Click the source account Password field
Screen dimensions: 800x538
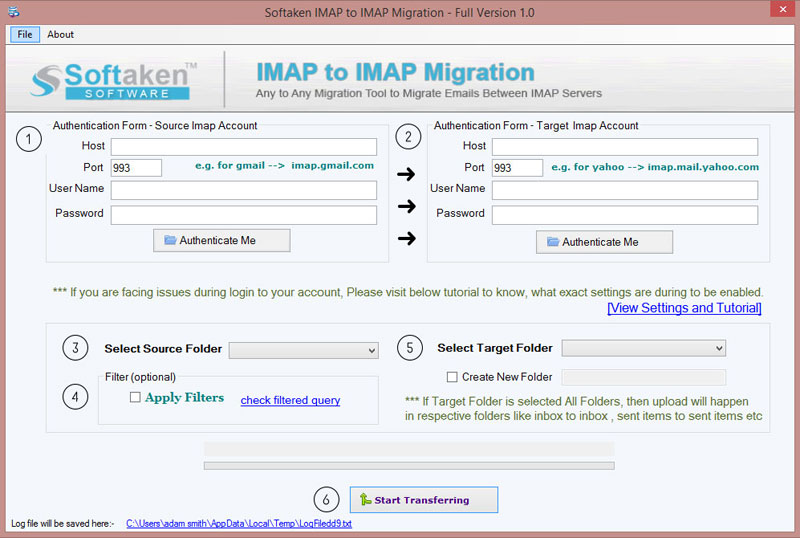pos(244,215)
